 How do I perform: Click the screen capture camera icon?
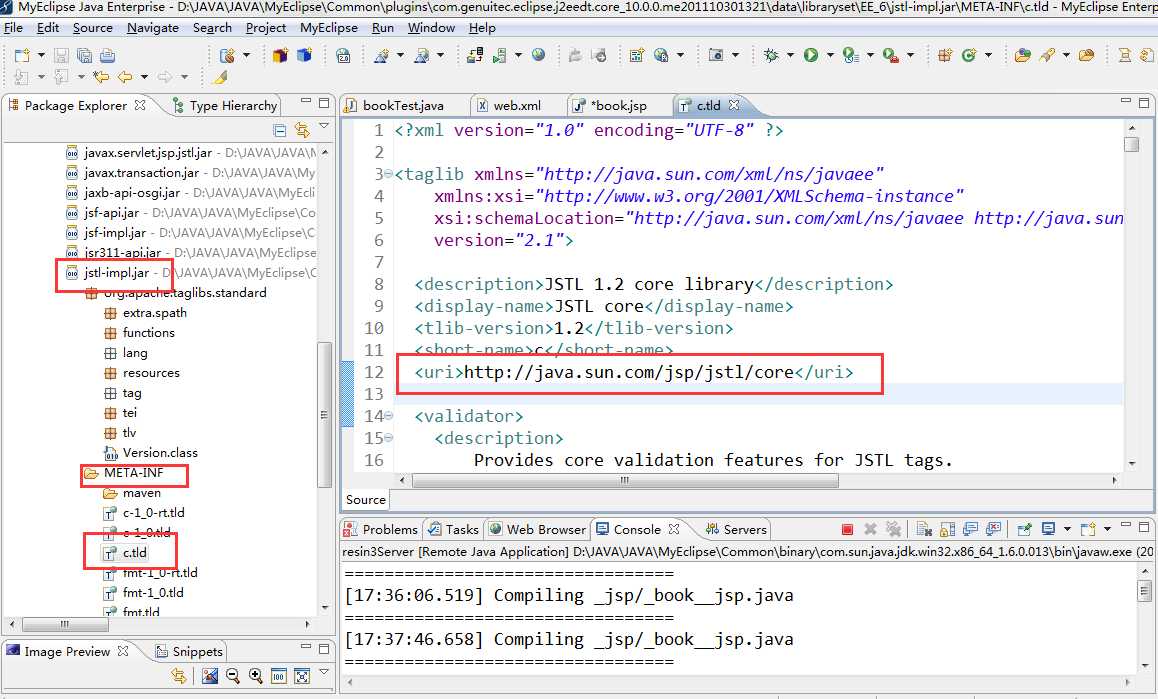tap(715, 55)
